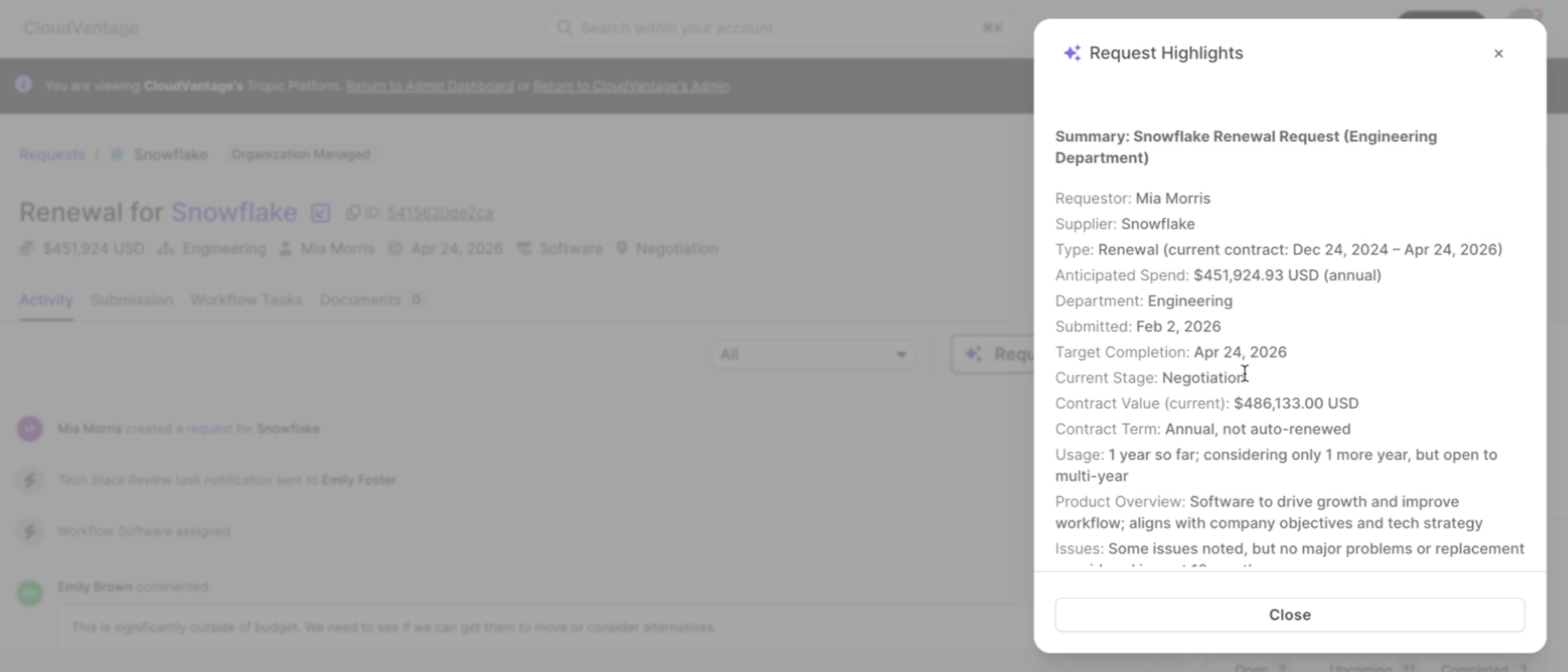1568x672 pixels.
Task: Click the cost icon beside $451,924 USD
Action: pyautogui.click(x=27, y=249)
